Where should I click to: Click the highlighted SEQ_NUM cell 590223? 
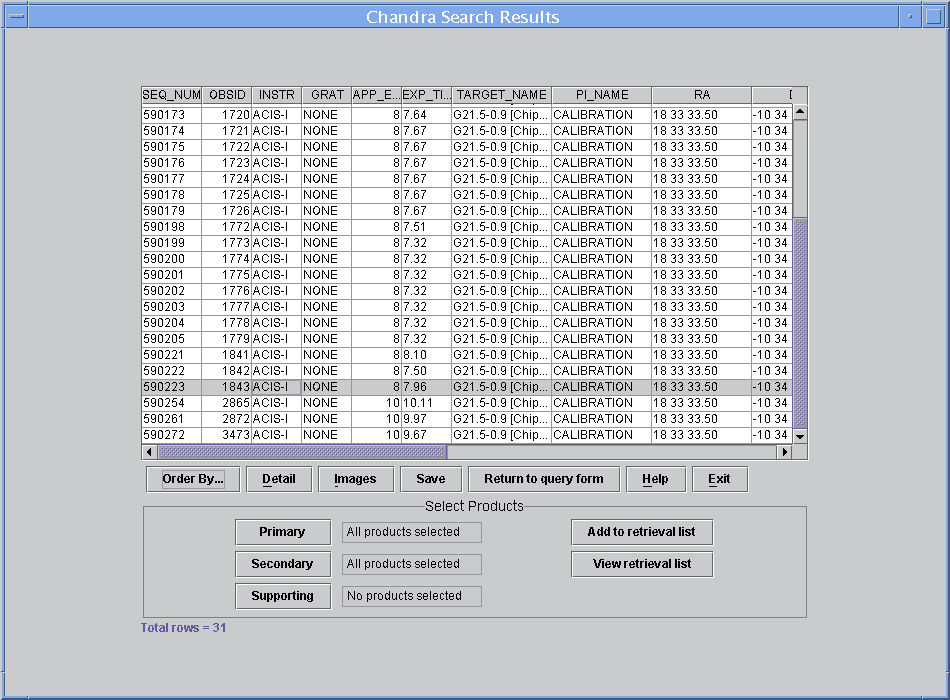point(172,387)
